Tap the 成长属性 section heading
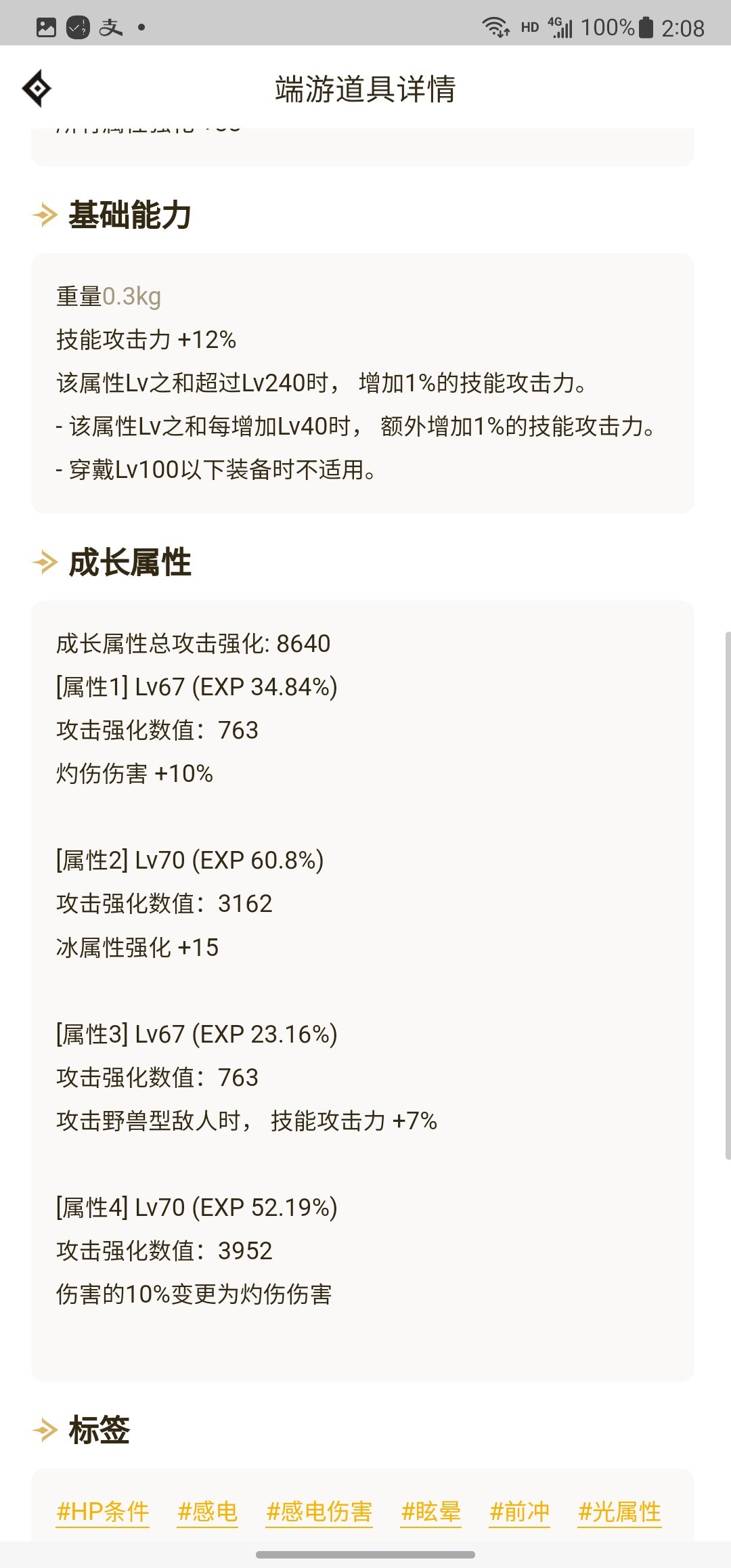Image resolution: width=731 pixels, height=1568 pixels. point(130,563)
